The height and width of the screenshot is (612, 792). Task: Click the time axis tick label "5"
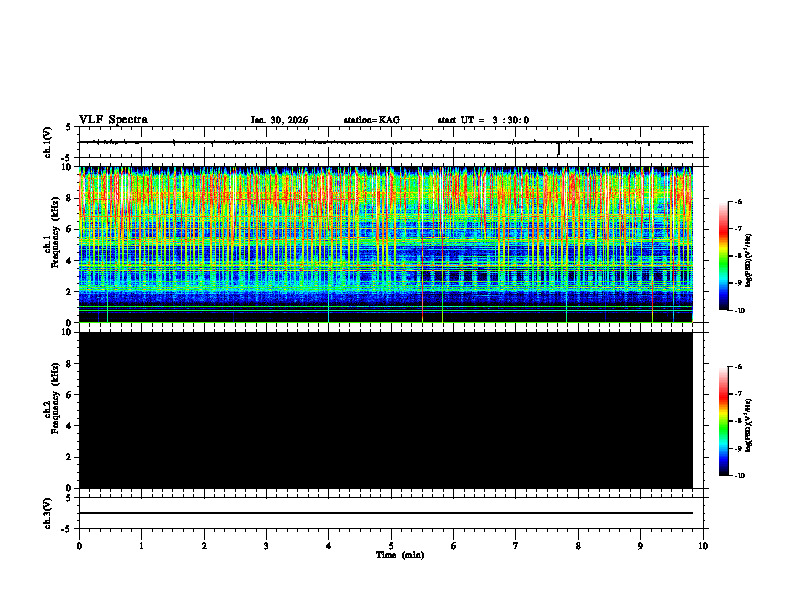[x=391, y=546]
